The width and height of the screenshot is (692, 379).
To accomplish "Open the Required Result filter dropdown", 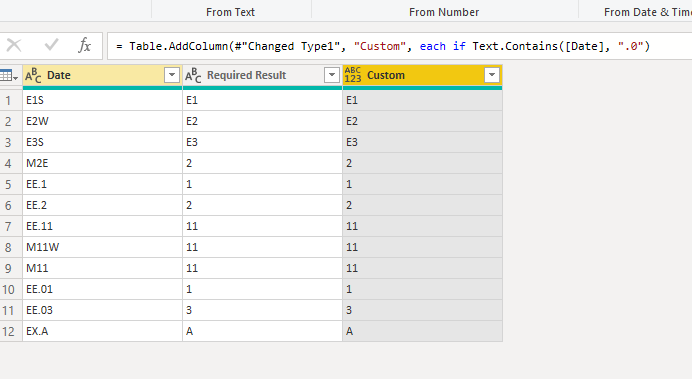I will click(x=331, y=75).
